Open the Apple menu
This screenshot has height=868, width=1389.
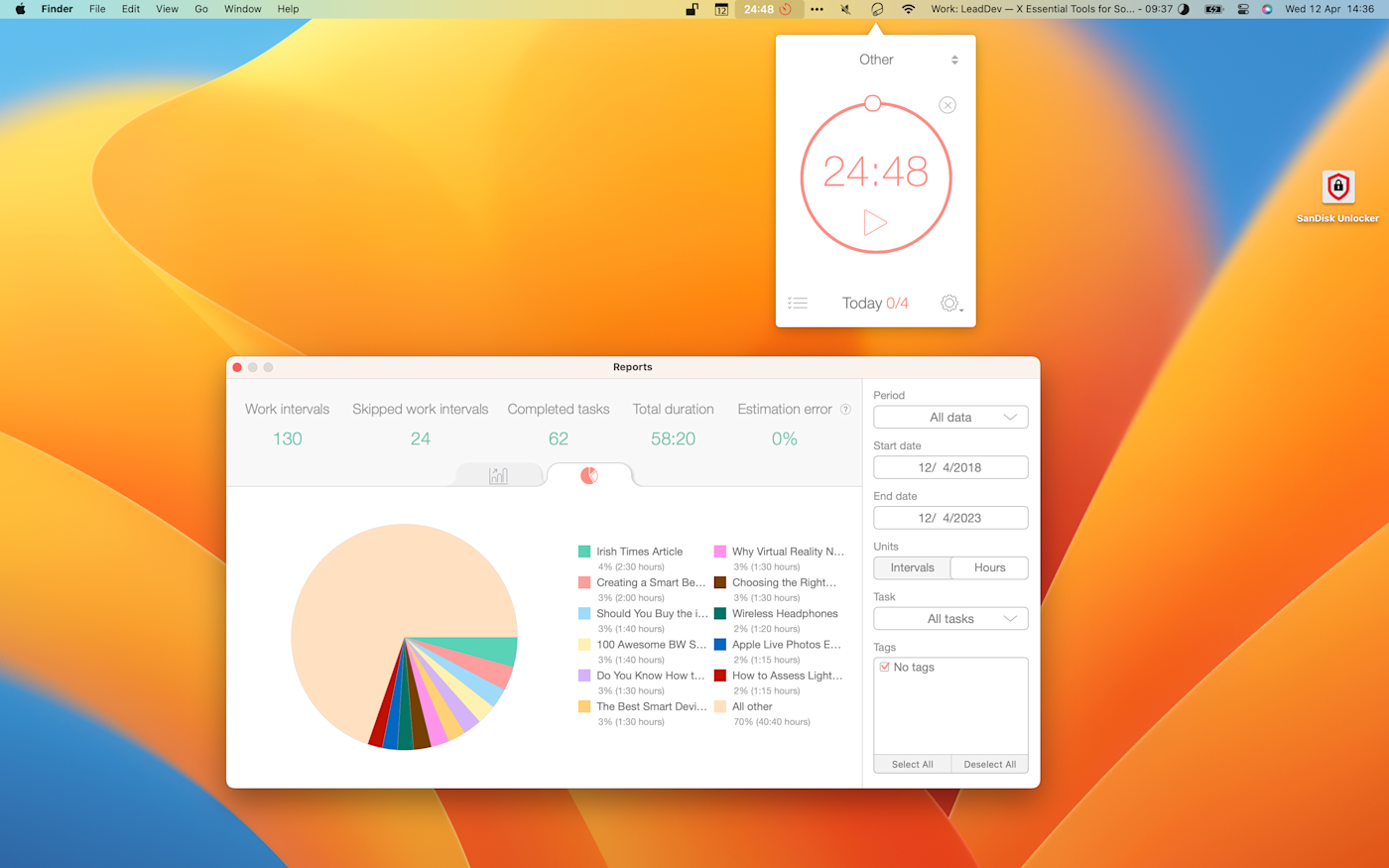[x=20, y=9]
